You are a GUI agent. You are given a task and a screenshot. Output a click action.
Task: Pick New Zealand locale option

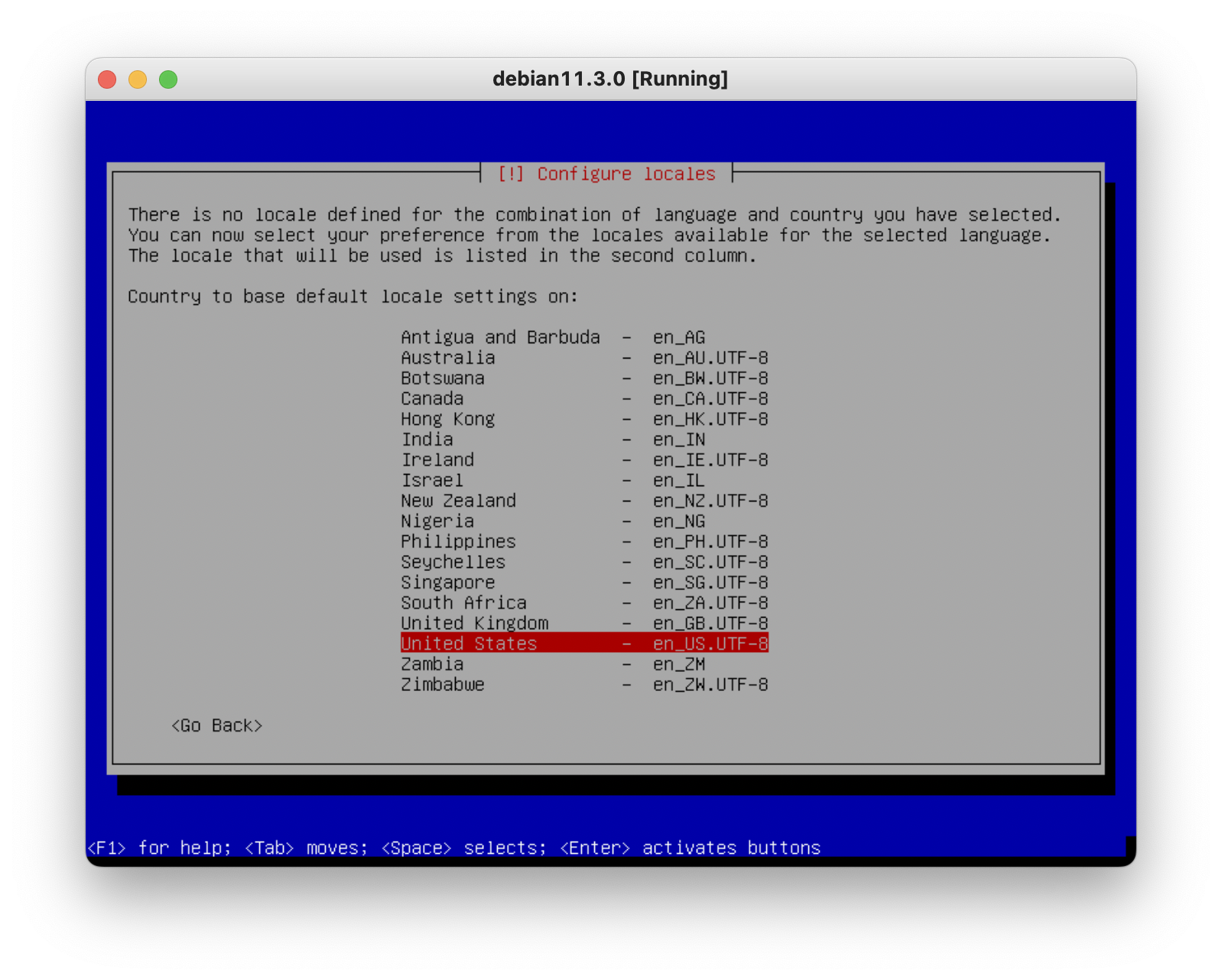584,501
